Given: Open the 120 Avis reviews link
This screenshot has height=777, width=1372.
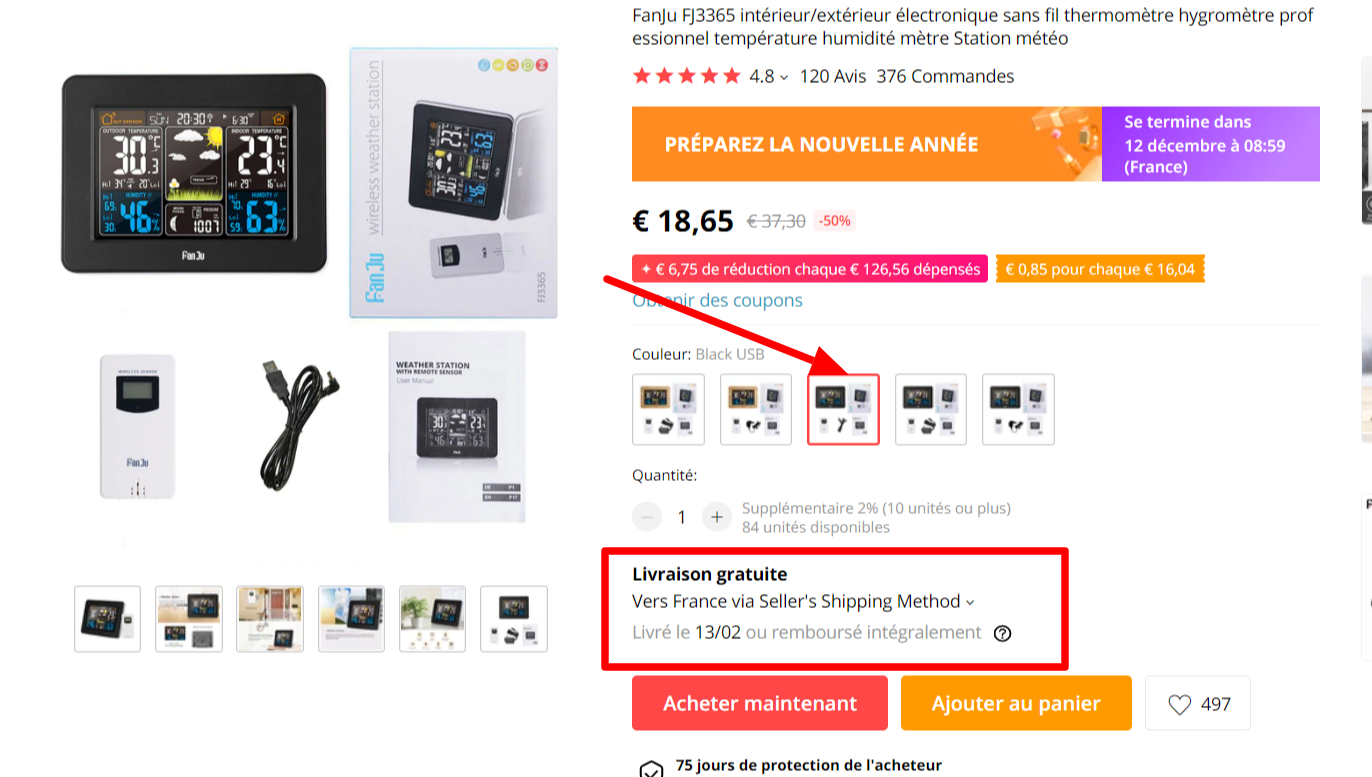Looking at the screenshot, I should (x=833, y=76).
